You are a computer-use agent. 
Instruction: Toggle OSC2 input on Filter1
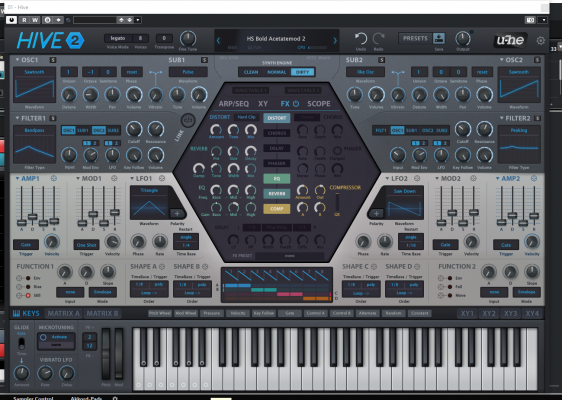(98, 130)
